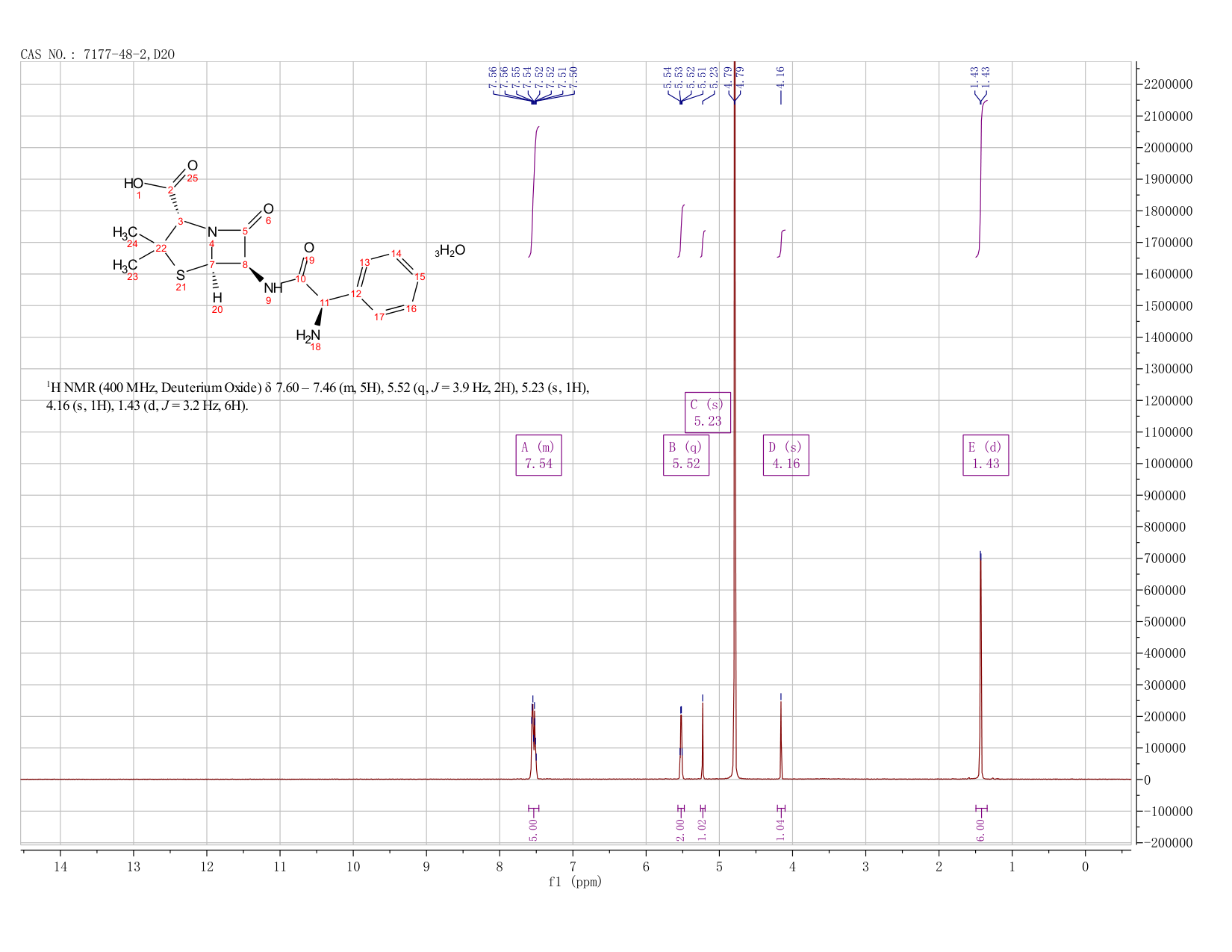Click the integral curve above 1.43 doublet
This screenshot has height=952, width=1232.
point(981,179)
